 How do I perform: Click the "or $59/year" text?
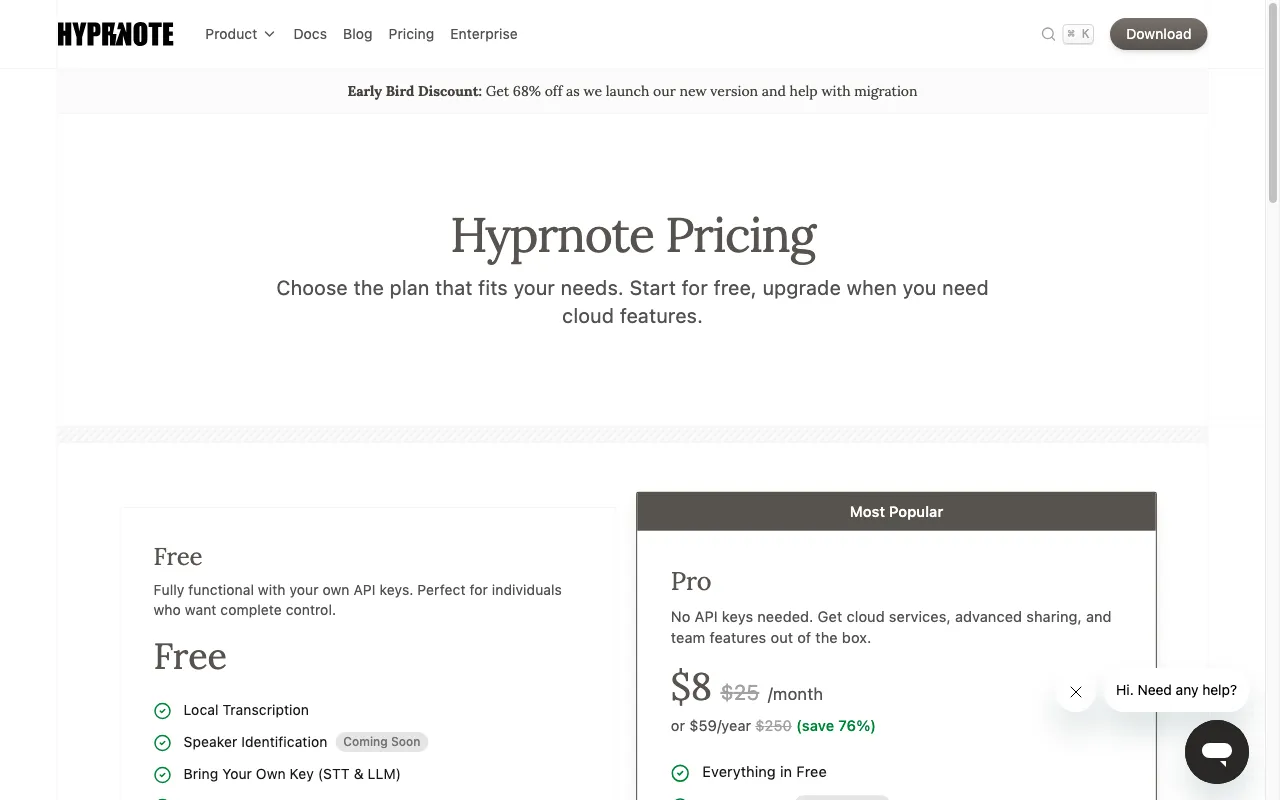tap(711, 726)
